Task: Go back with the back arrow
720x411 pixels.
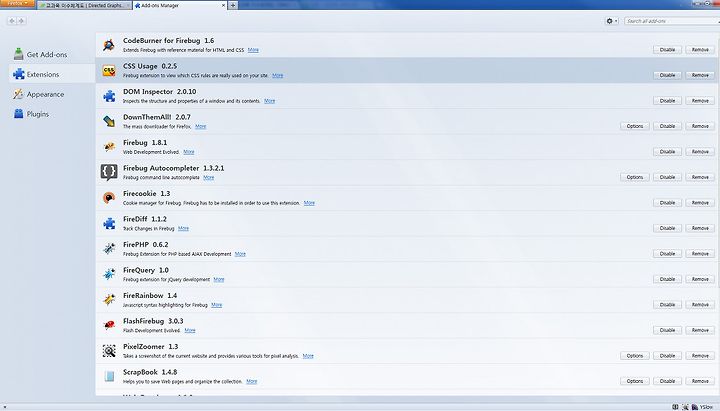Action: point(12,21)
